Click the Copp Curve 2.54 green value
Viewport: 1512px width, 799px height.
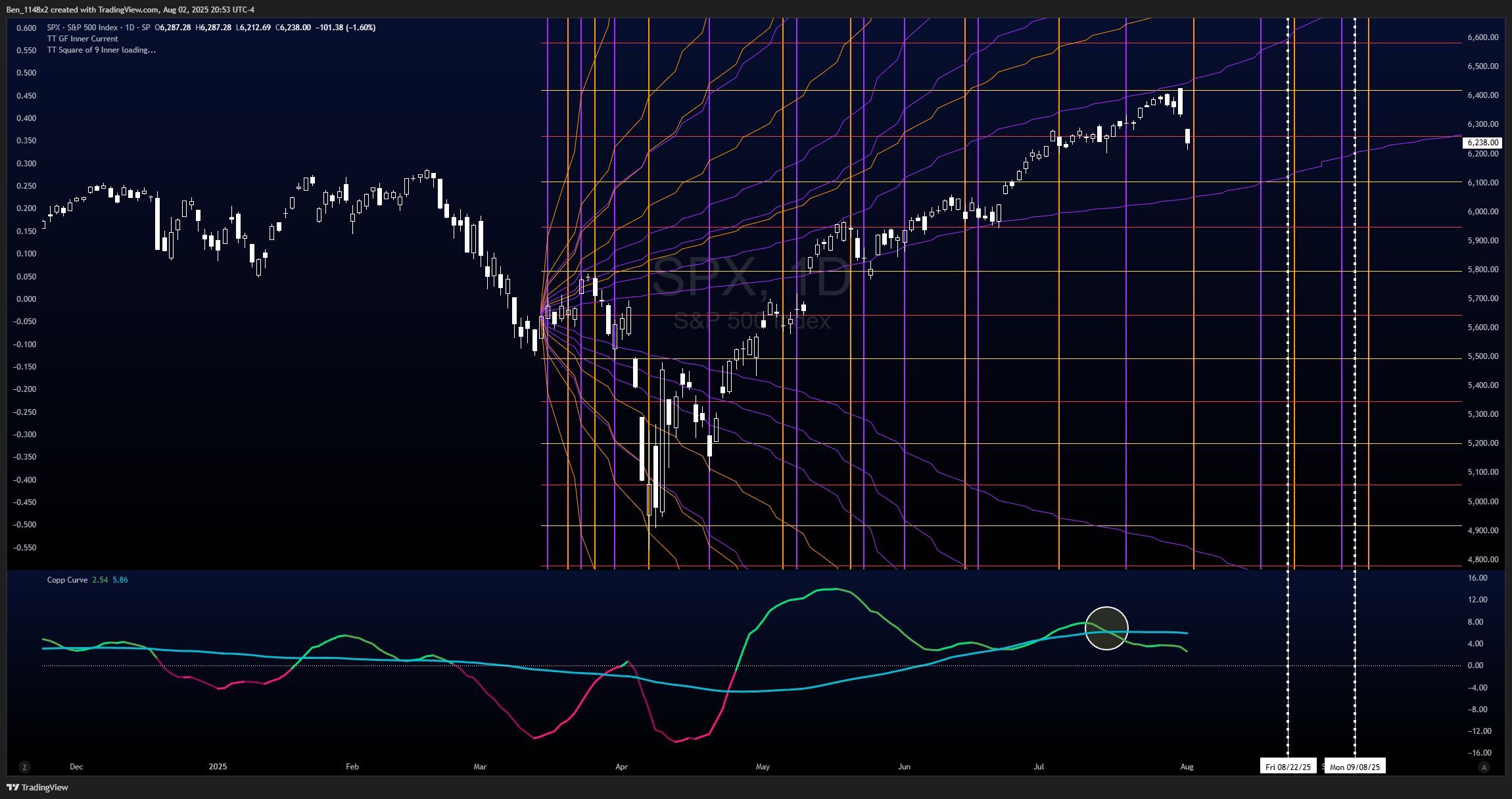tap(100, 580)
